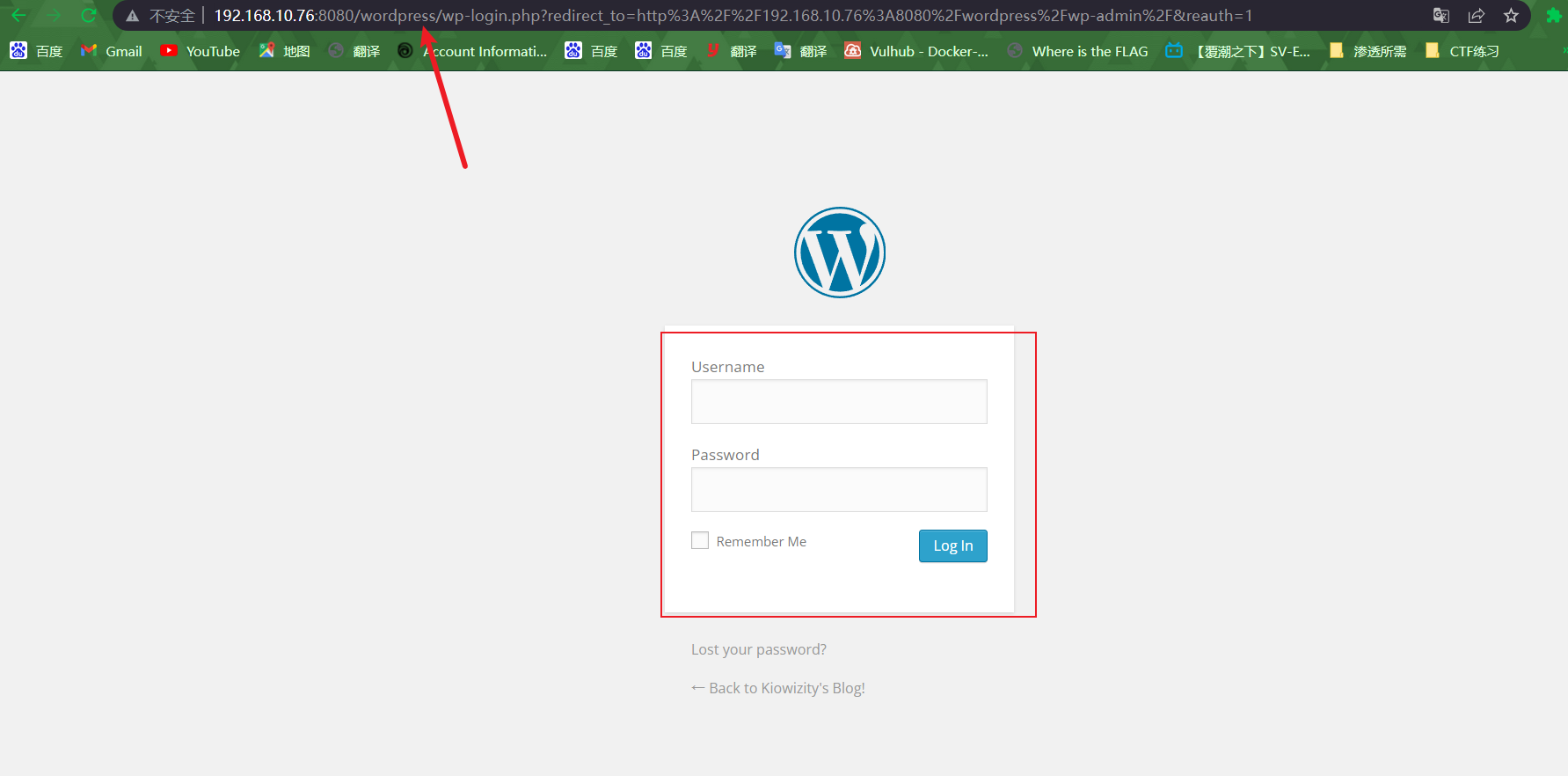The width and height of the screenshot is (1568, 776).
Task: Click the browser forward arrow
Action: coord(54,15)
